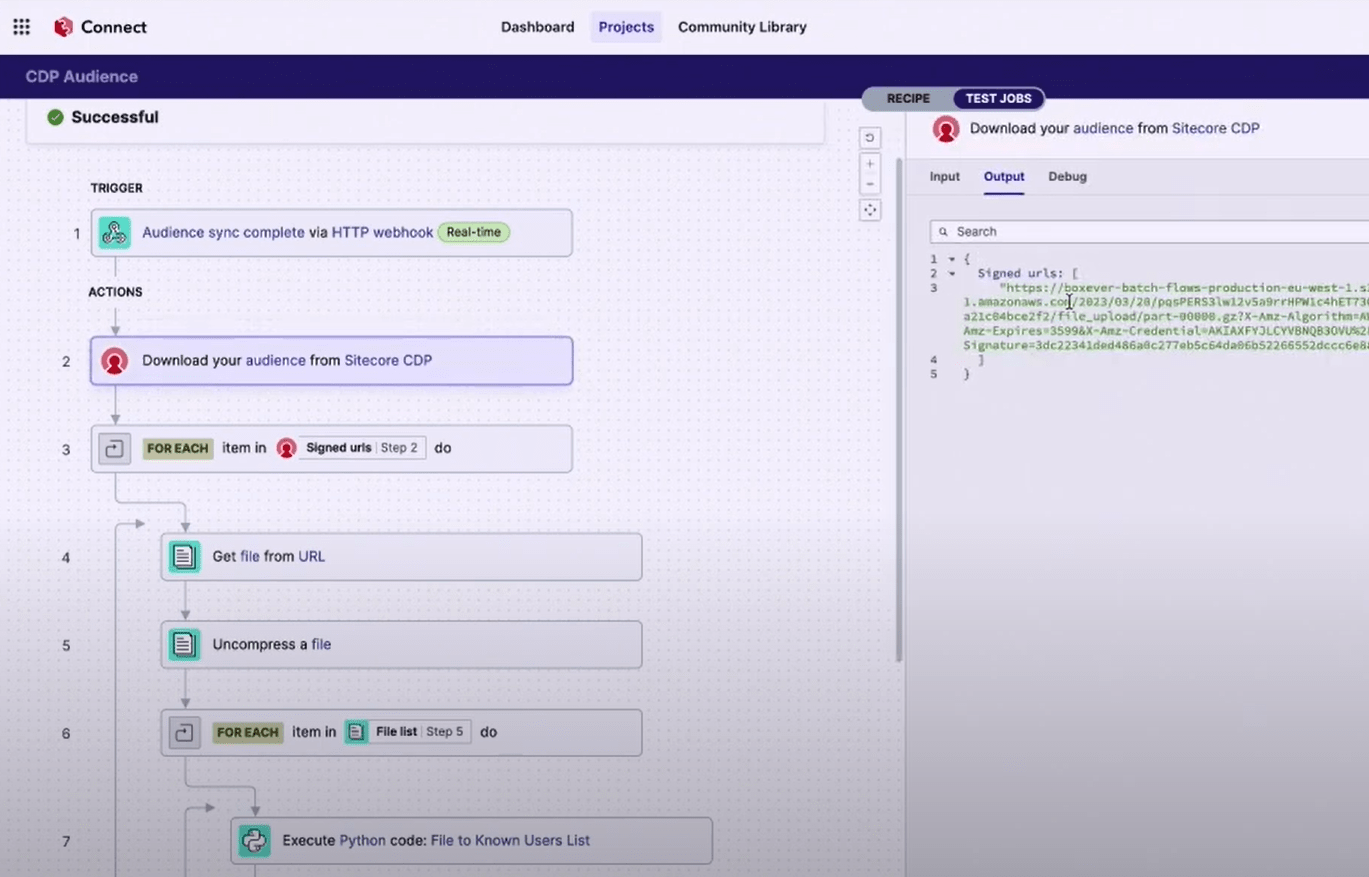Open the Community Library tab
This screenshot has height=877, width=1369.
[742, 27]
